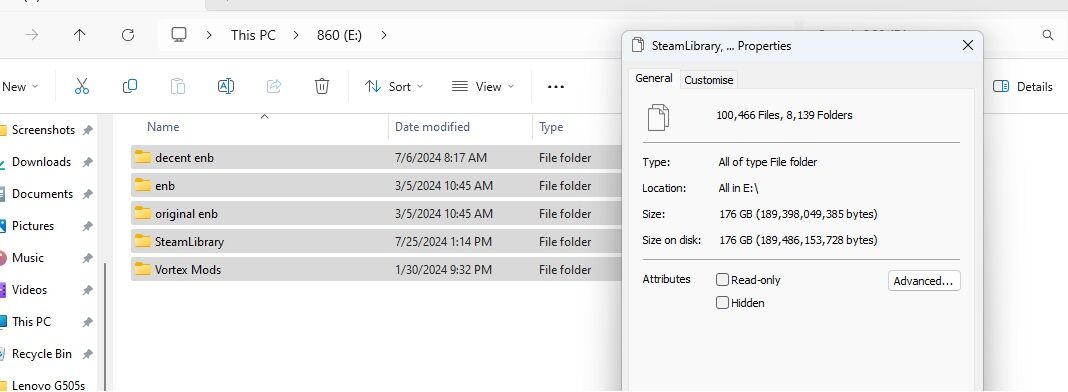Open Recycle Bin in the sidebar
Screen dimensions: 1068x392
(42, 354)
